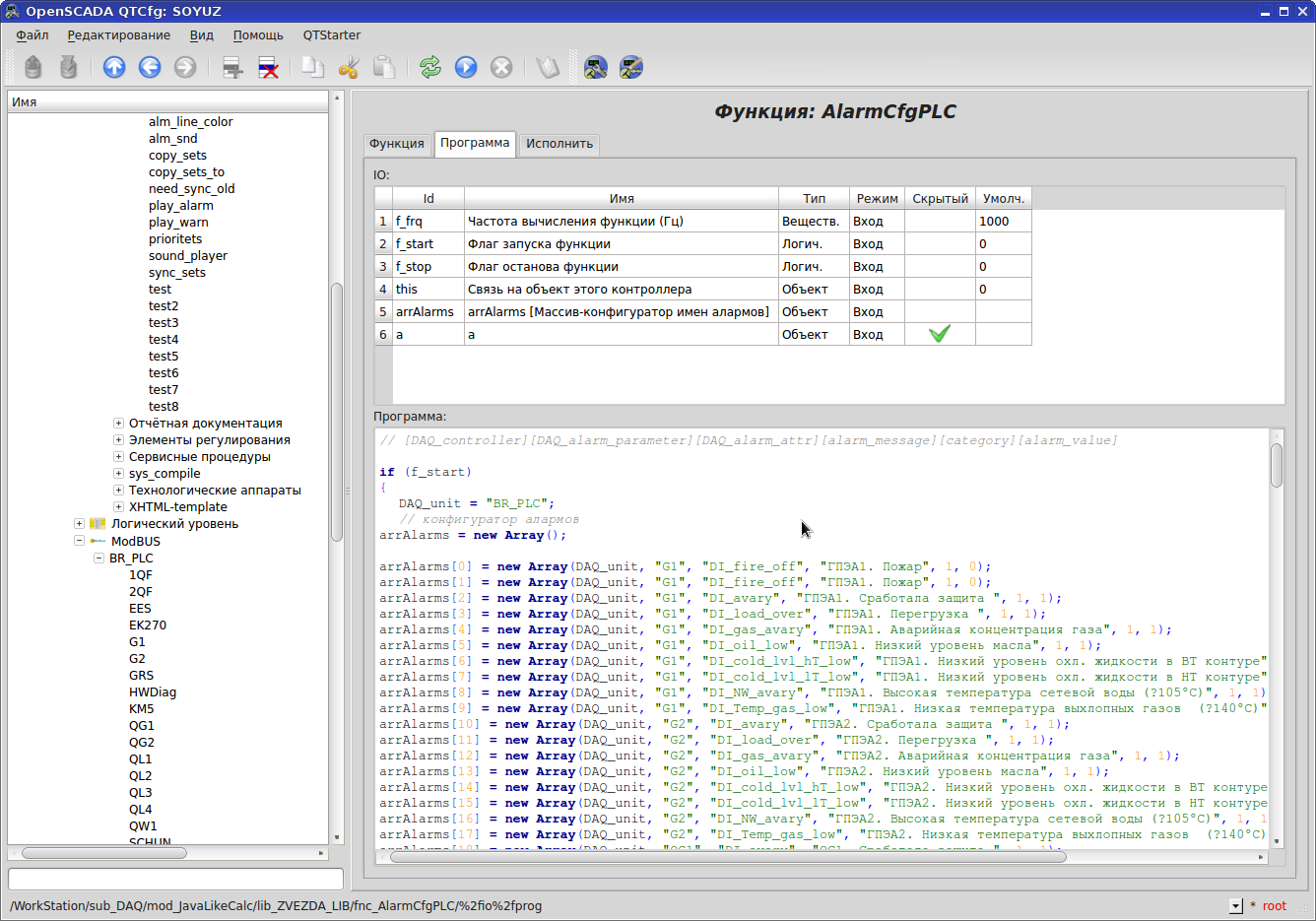Image resolution: width=1316 pixels, height=921 pixels.
Task: Refresh page with green arrows icon
Action: tap(430, 67)
